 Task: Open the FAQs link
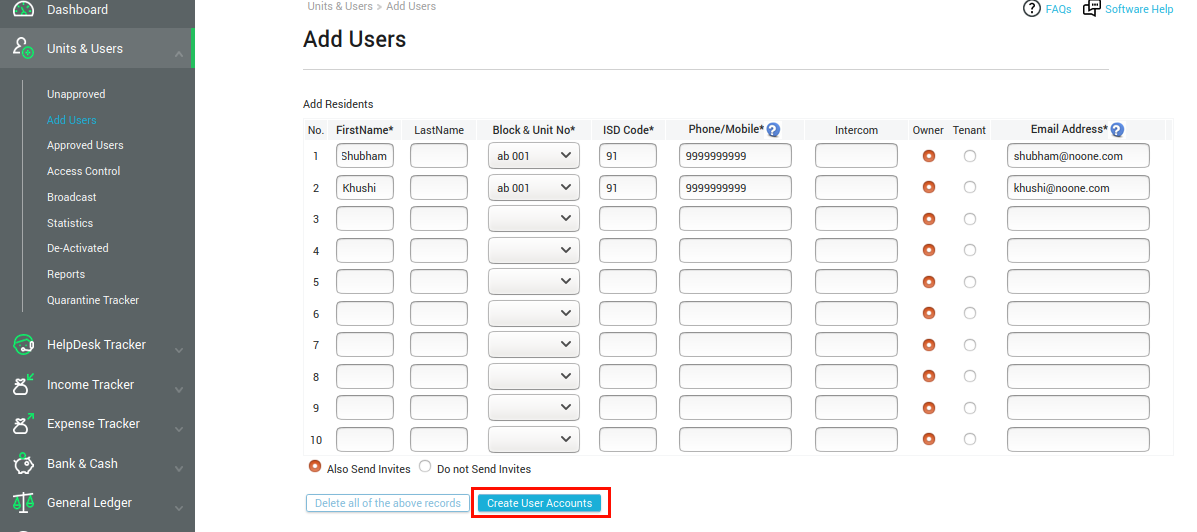[1058, 9]
